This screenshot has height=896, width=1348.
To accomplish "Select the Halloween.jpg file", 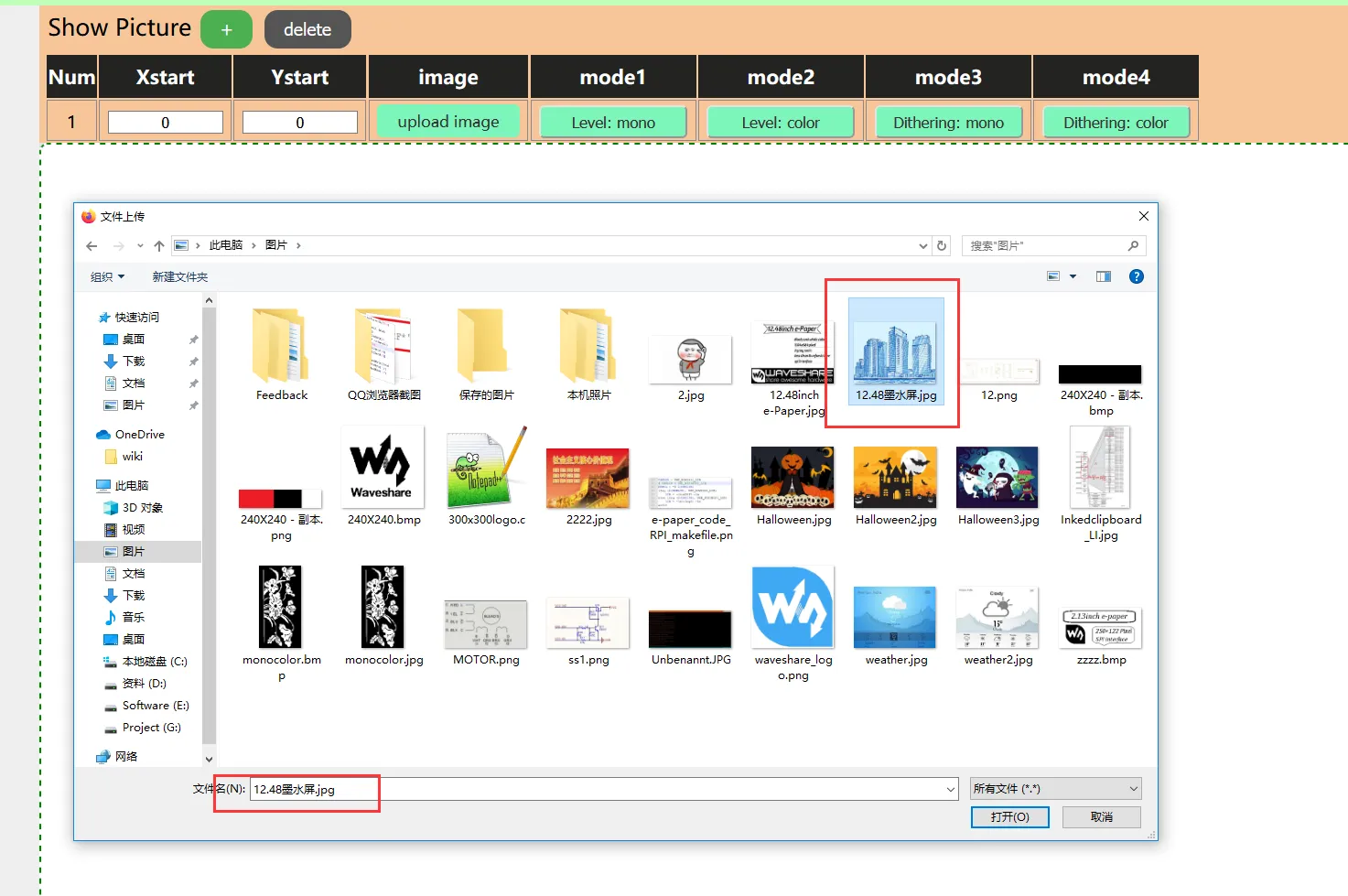I will click(x=793, y=486).
